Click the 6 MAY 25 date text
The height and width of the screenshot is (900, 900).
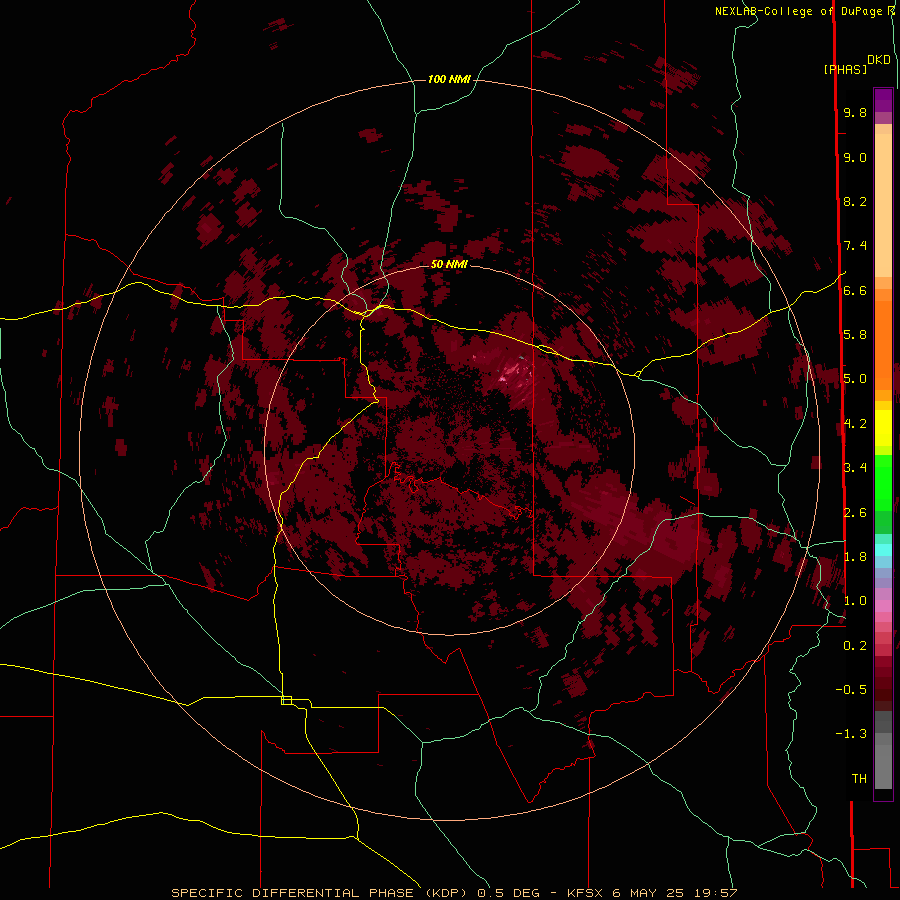click(650, 893)
